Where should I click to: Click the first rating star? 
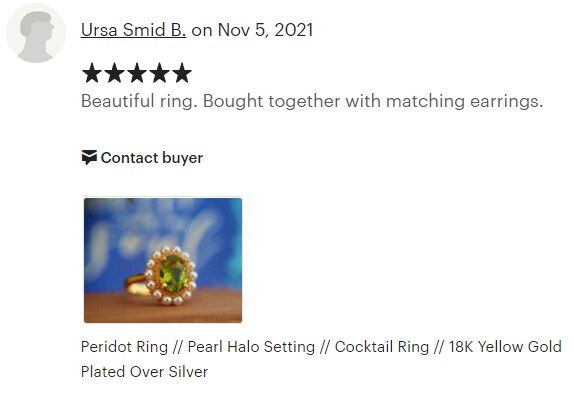92,73
